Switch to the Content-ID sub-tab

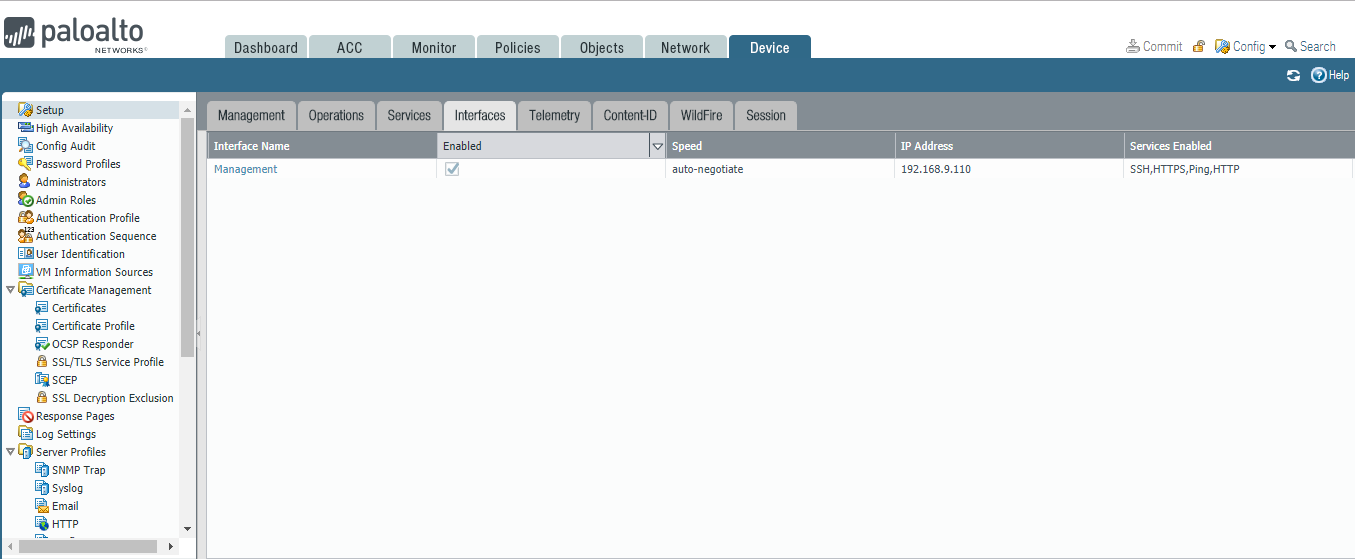630,115
